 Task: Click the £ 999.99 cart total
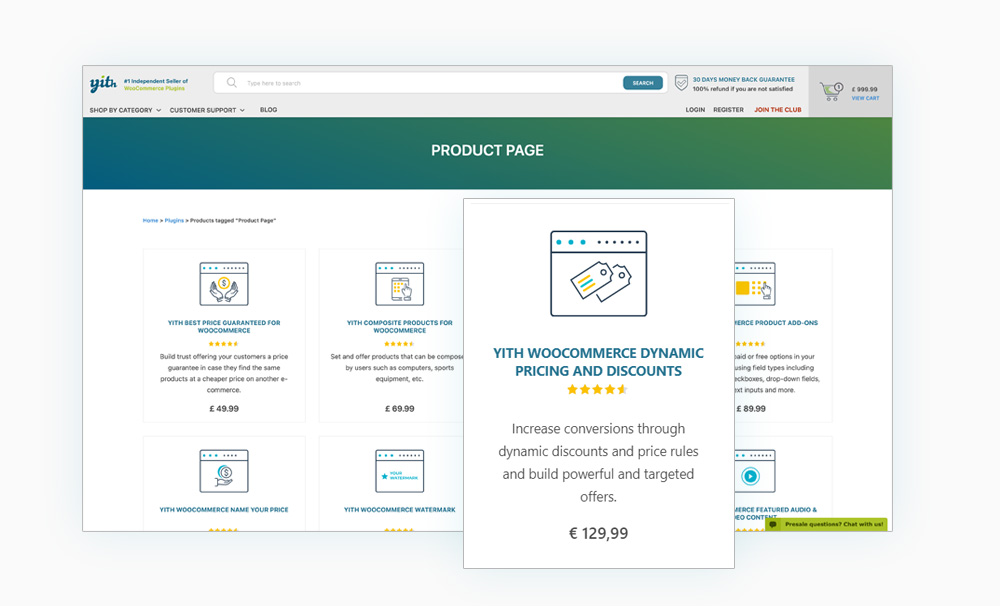(x=865, y=89)
